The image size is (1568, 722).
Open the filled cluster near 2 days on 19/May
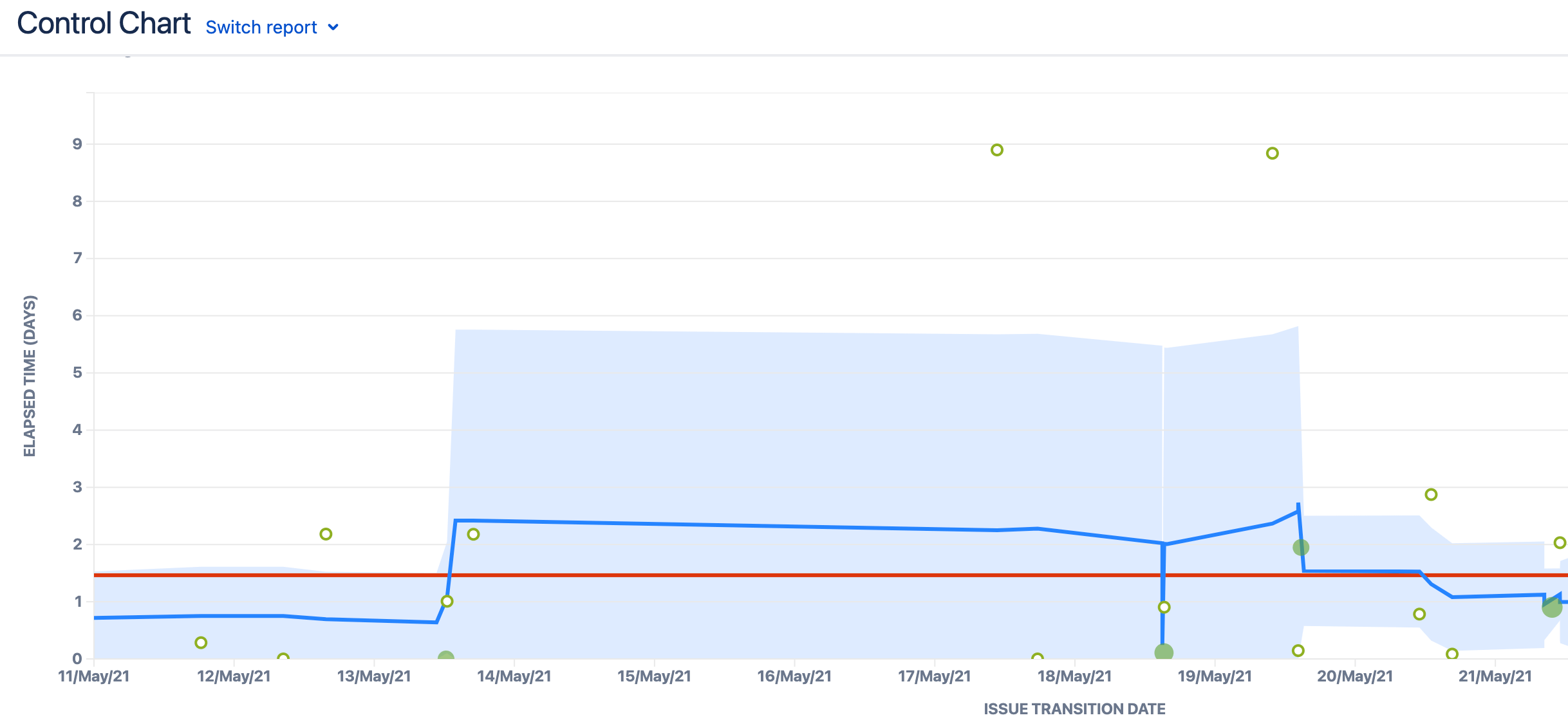click(x=1301, y=548)
